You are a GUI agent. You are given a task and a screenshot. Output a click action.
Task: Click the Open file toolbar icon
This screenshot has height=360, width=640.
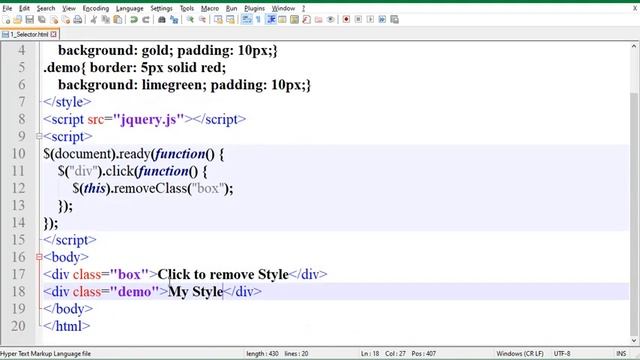[x=18, y=20]
